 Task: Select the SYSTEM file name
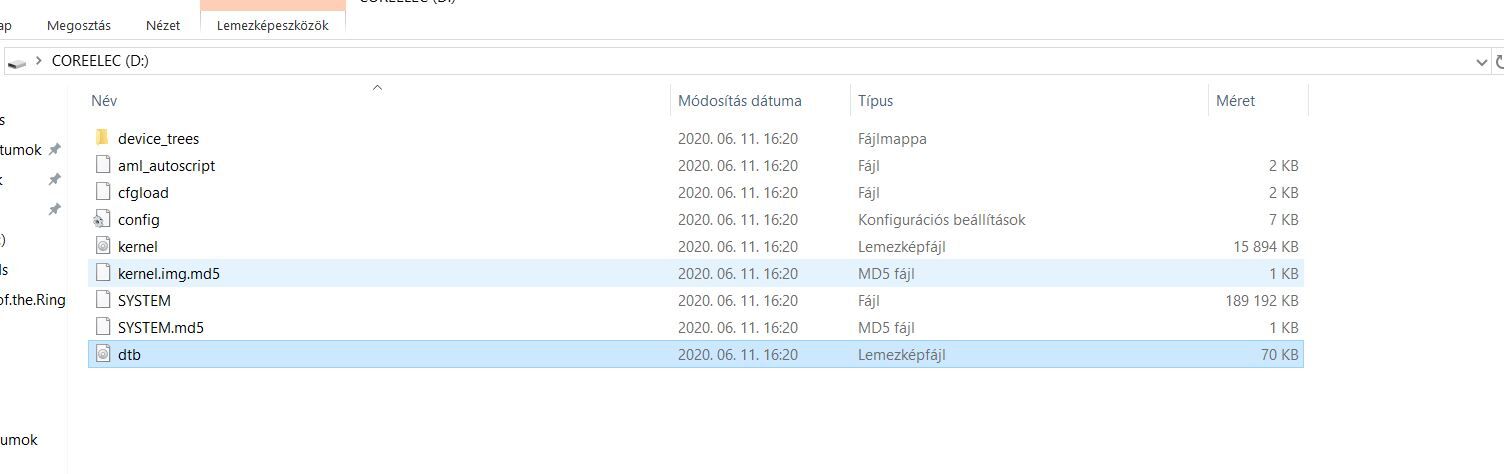pos(144,301)
